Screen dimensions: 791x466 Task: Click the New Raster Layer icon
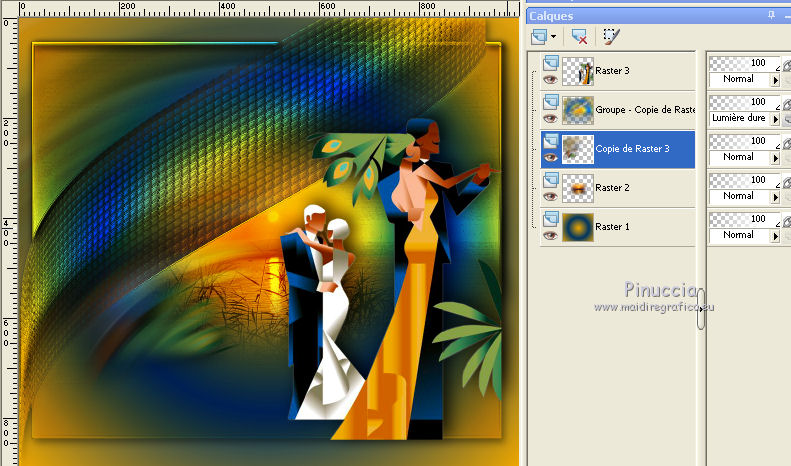click(539, 36)
